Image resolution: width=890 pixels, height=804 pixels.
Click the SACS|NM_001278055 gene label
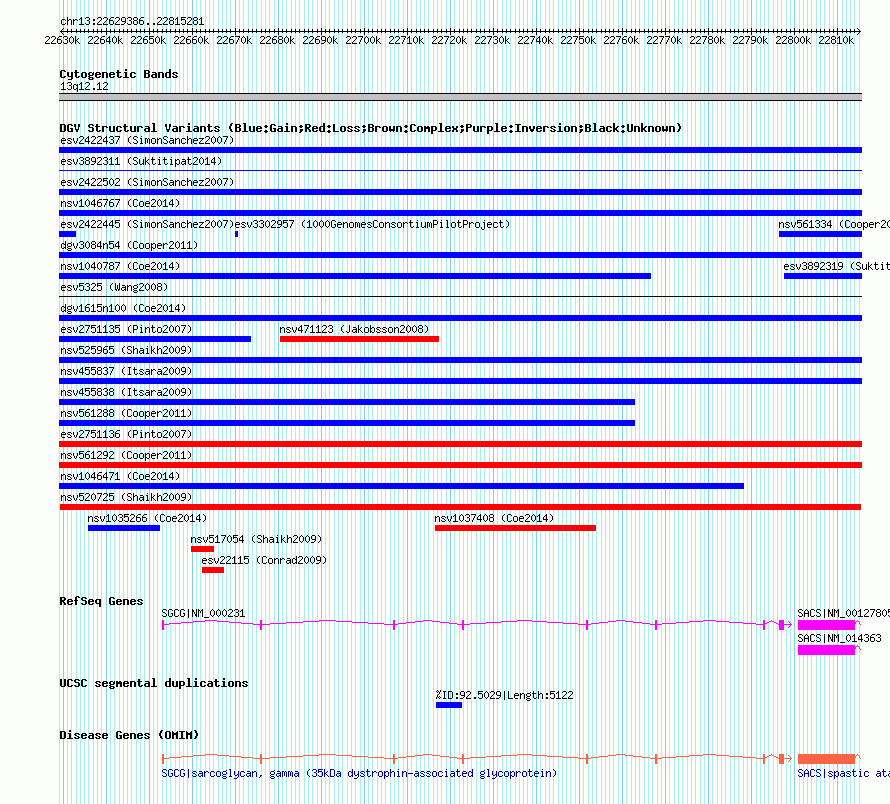843,613
